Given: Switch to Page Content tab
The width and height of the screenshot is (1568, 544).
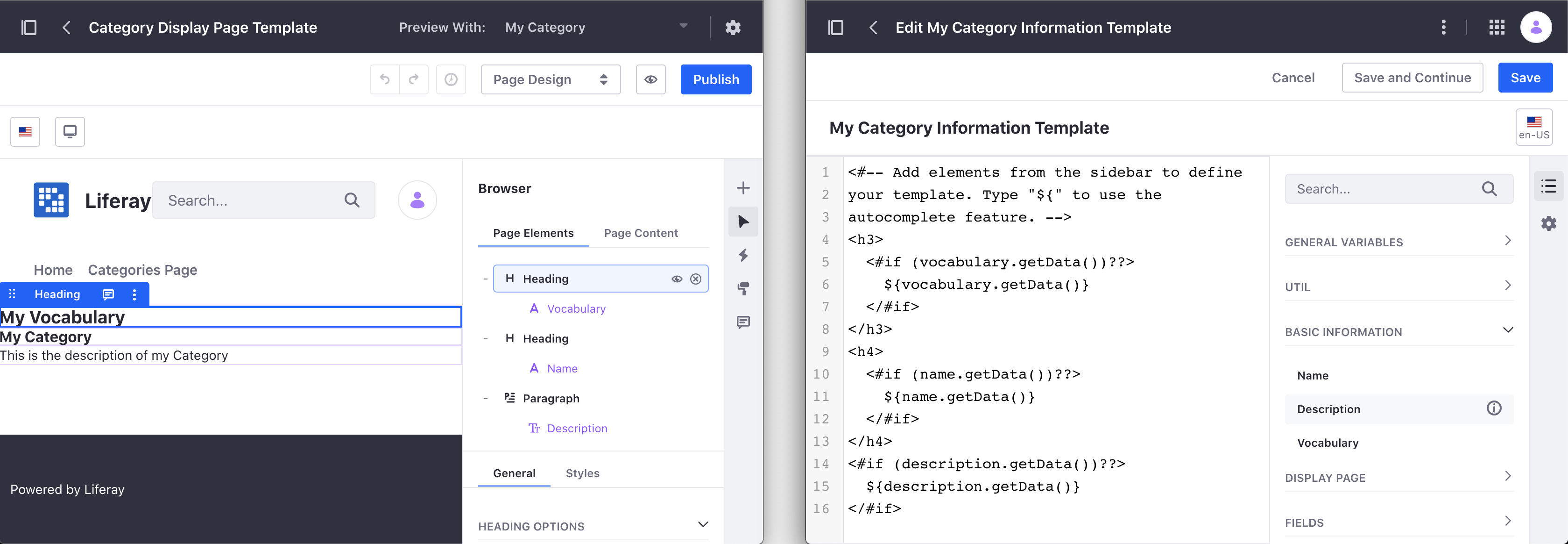Looking at the screenshot, I should [640, 233].
